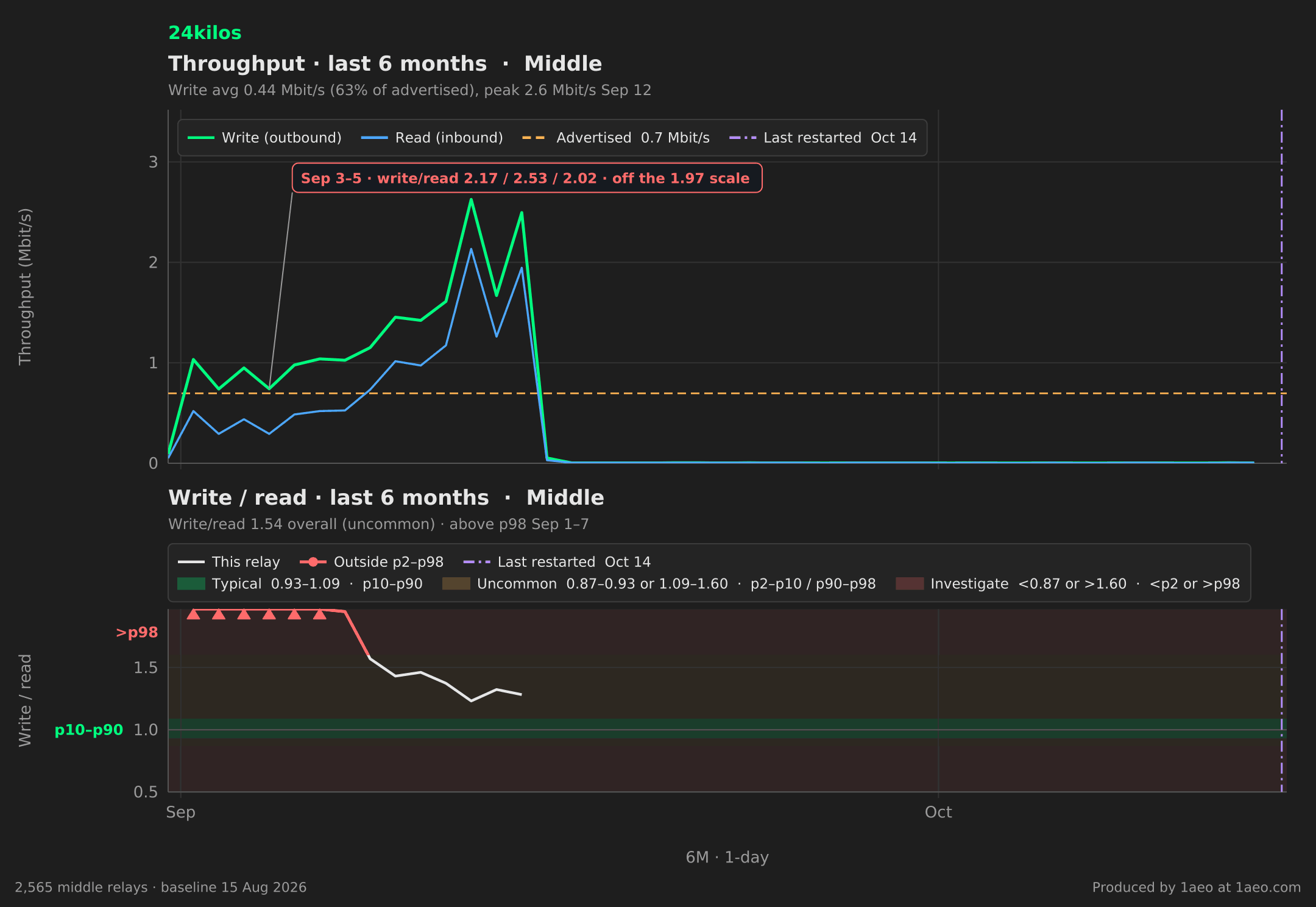Click the Throughput · last 6 months heading
1316x907 pixels.
385,64
